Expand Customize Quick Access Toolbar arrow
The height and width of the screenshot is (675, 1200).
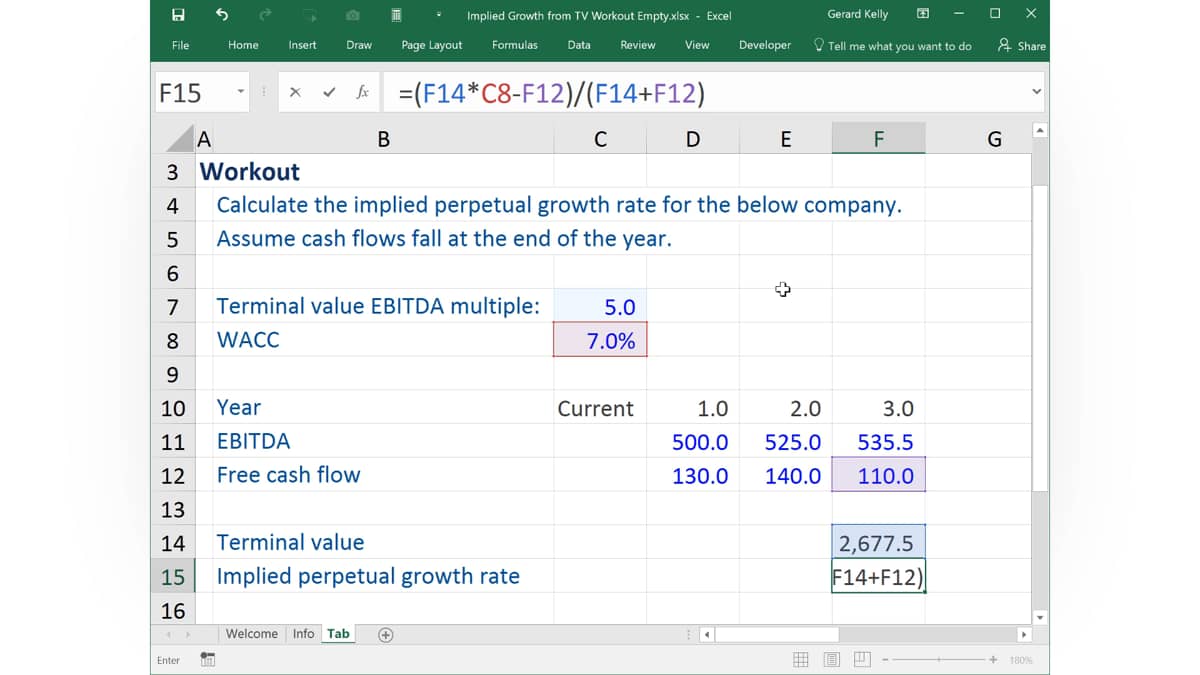[x=439, y=14]
